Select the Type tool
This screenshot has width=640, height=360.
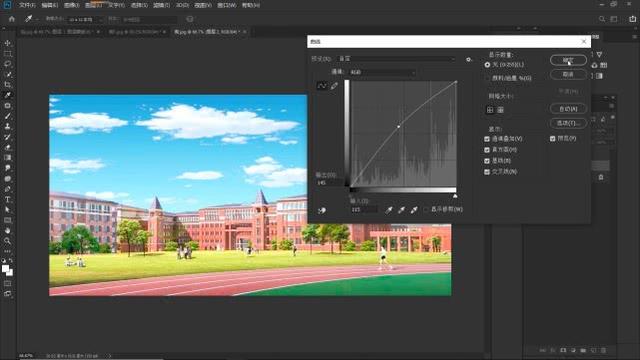coord(7,199)
